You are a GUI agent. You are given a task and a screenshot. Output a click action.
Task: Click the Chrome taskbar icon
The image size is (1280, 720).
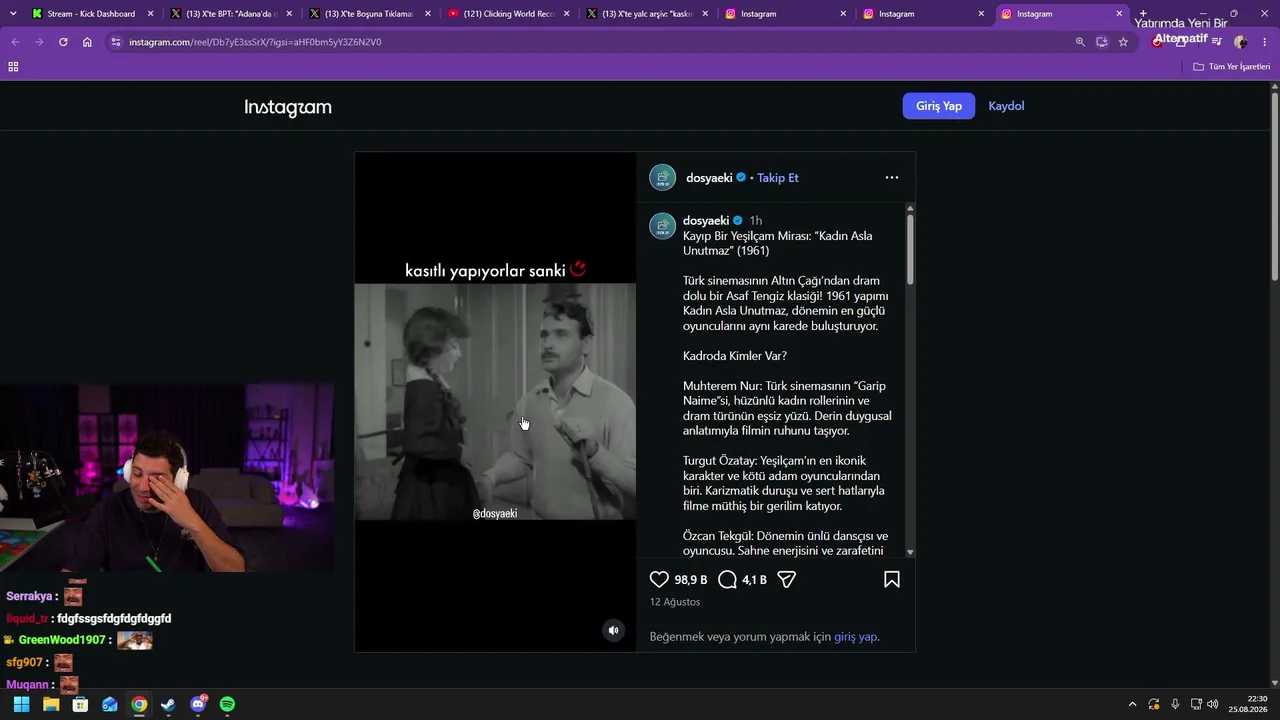(139, 704)
